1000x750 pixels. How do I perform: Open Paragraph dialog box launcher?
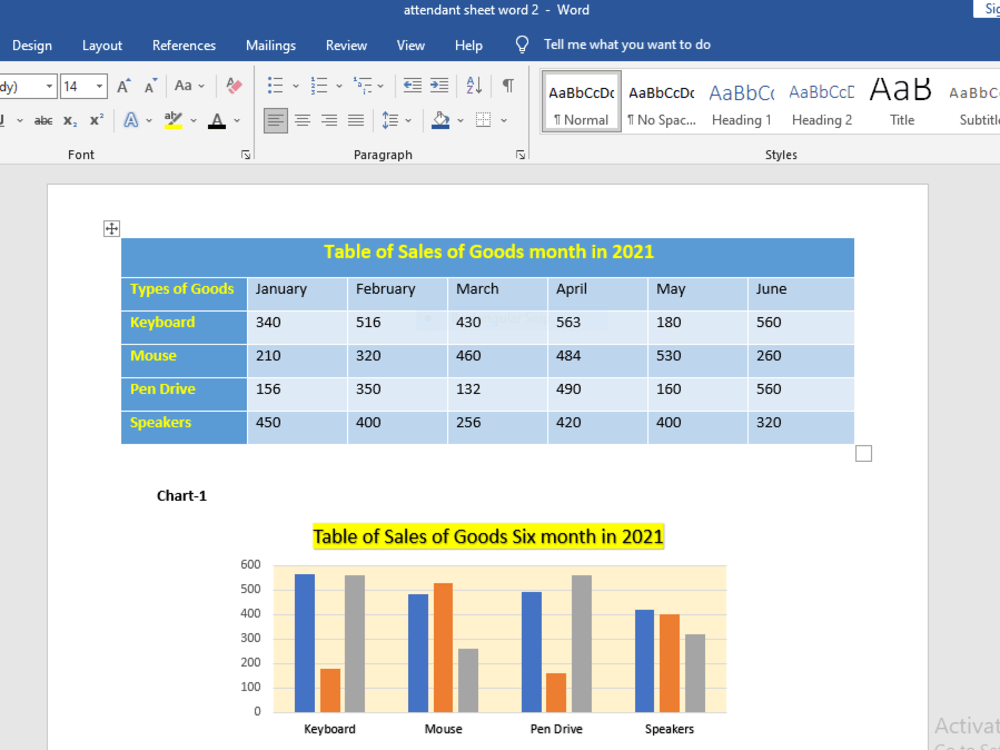520,155
